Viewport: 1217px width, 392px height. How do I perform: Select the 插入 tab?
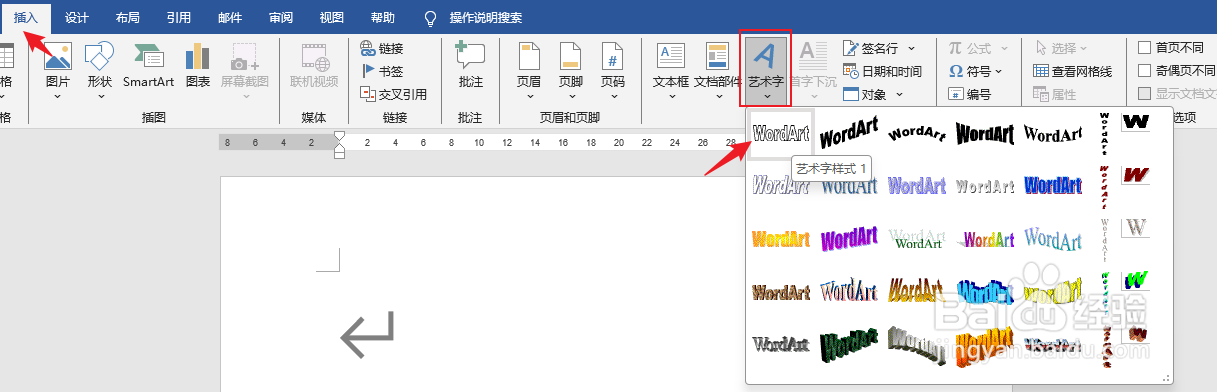pos(25,17)
